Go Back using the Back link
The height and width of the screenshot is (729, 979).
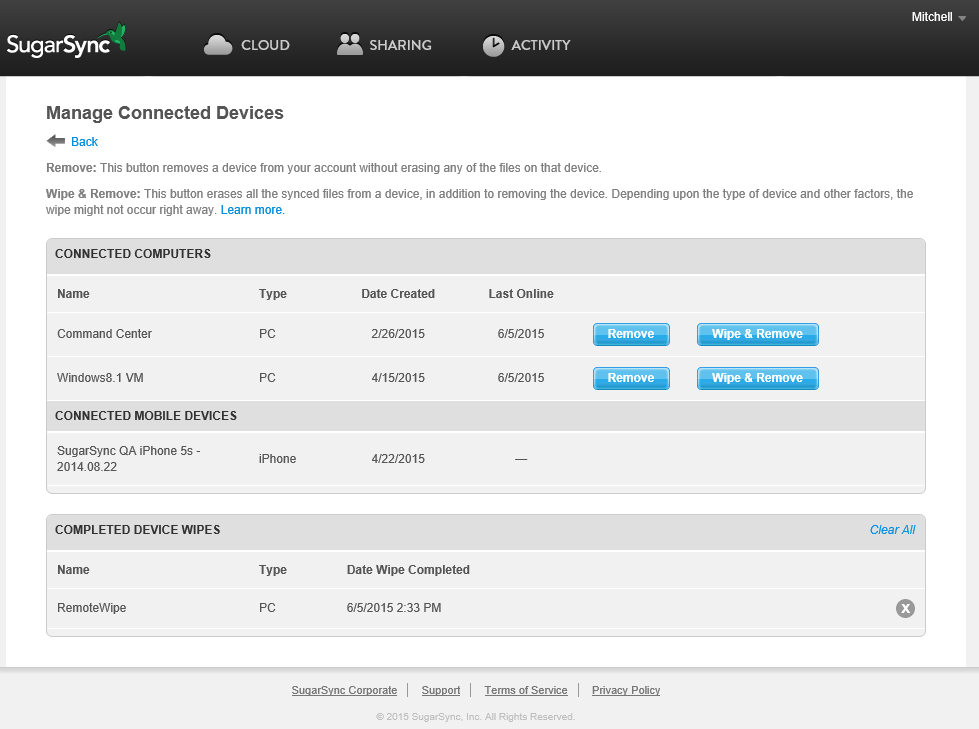(84, 141)
